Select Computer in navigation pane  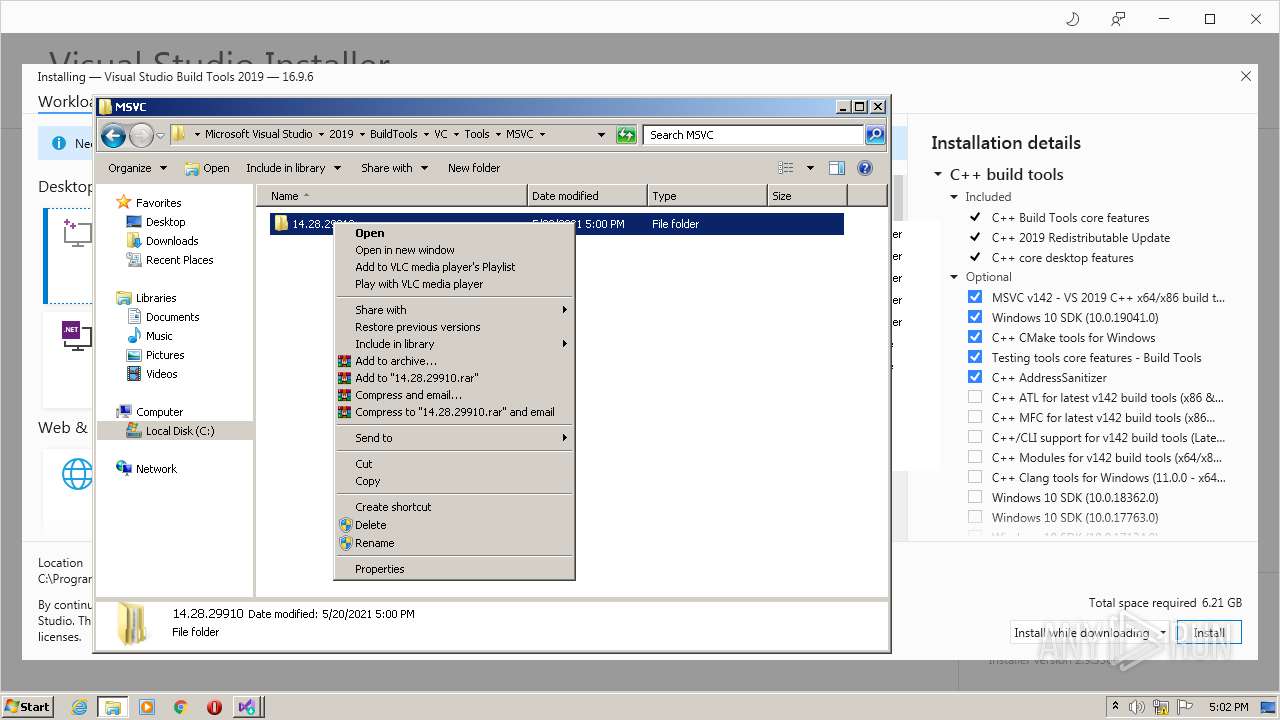coord(160,412)
